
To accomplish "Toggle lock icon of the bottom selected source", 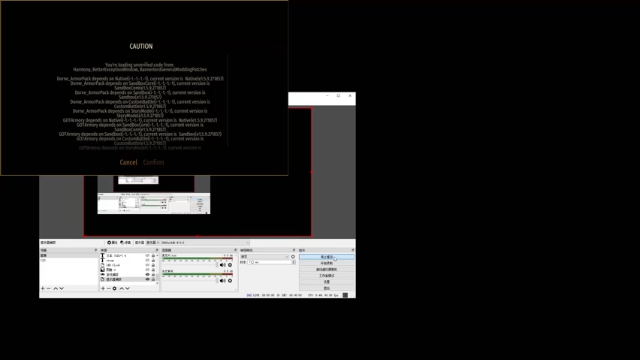I will pos(153,280).
